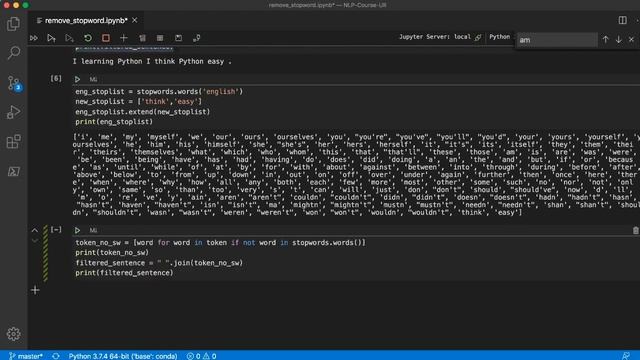
Task: Open the variable explorer table icon
Action: (x=160, y=38)
